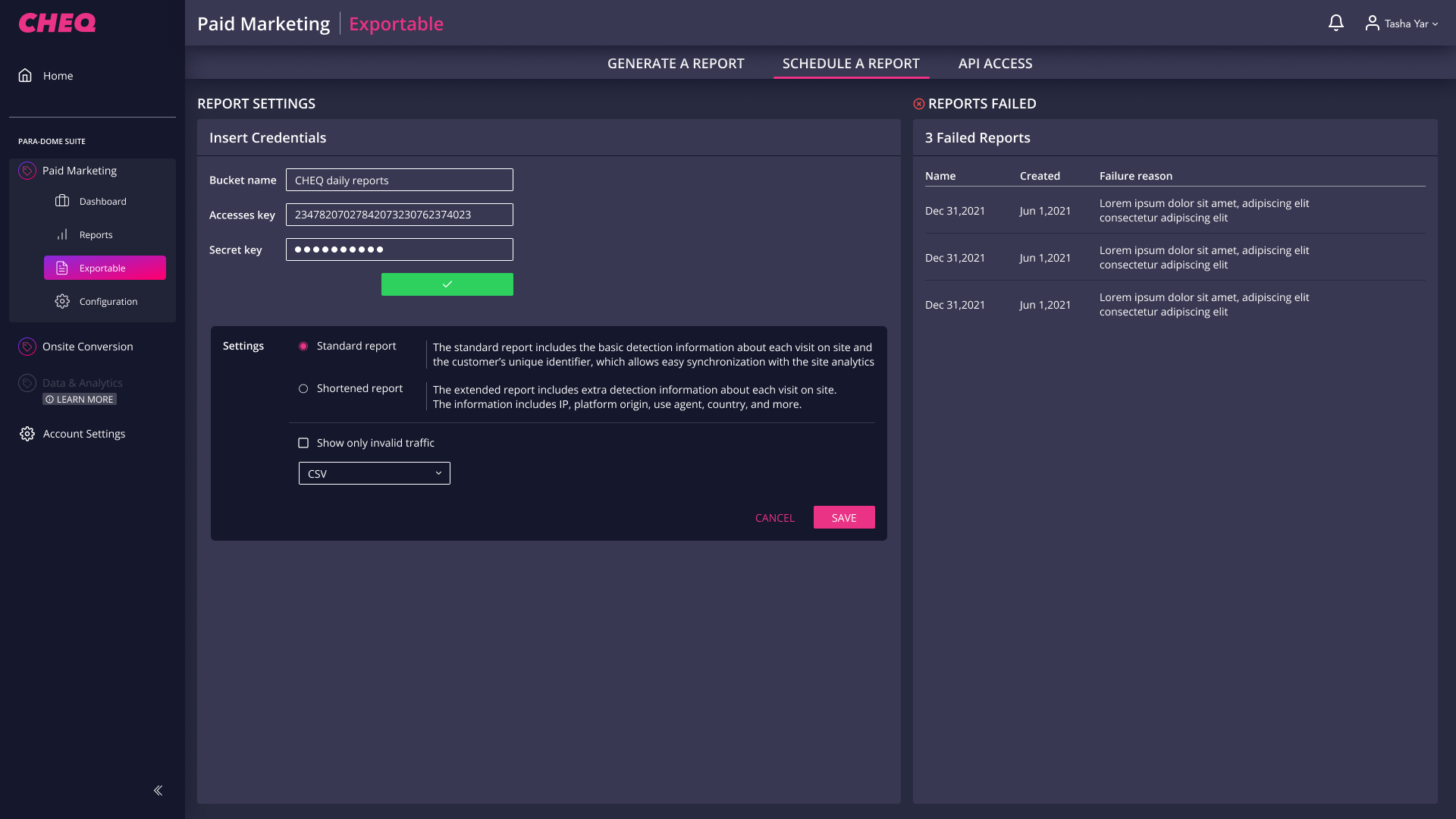
Task: Click the CHEQ logo
Action: [x=57, y=23]
